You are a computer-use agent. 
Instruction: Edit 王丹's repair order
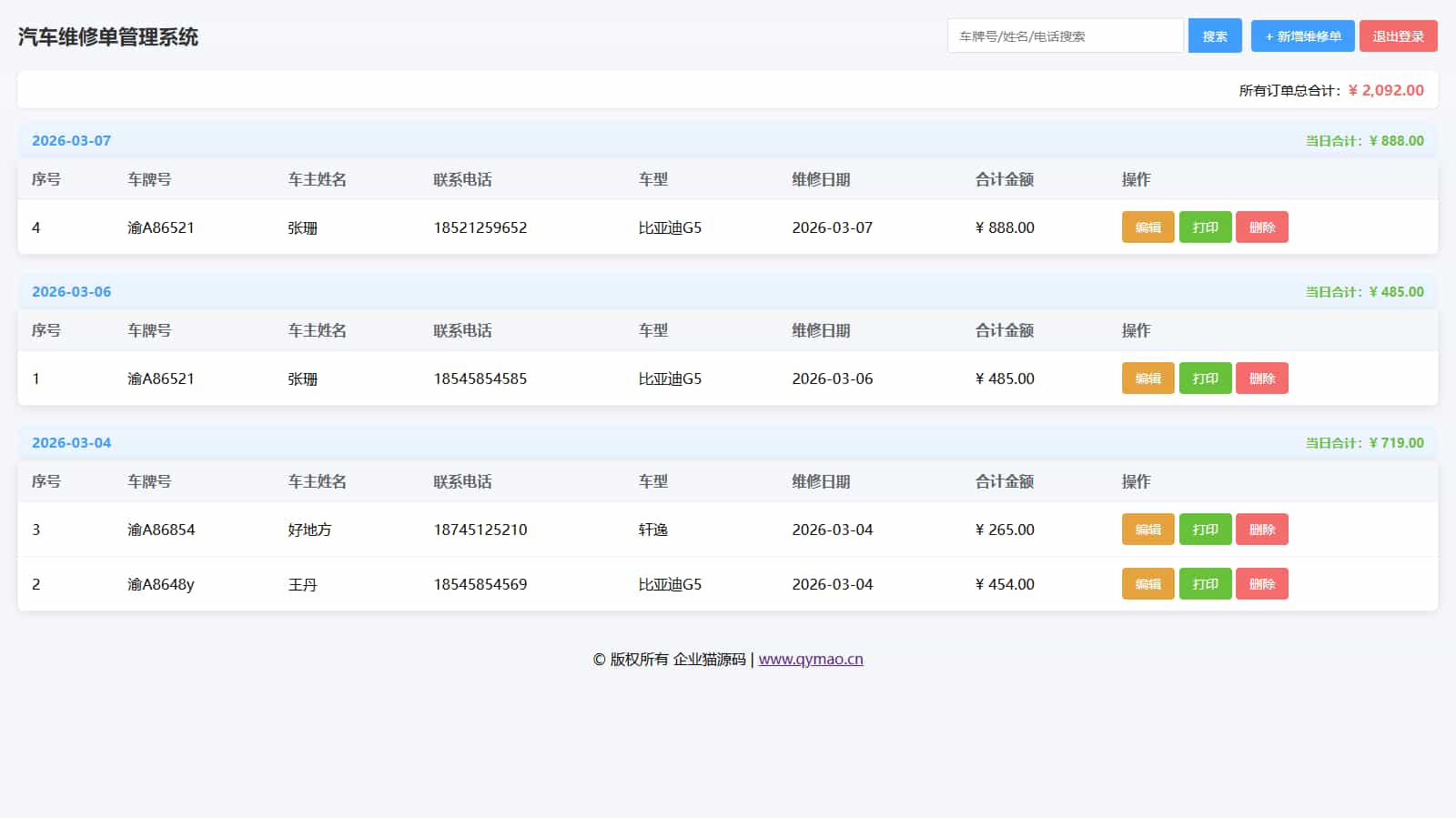pyautogui.click(x=1148, y=584)
